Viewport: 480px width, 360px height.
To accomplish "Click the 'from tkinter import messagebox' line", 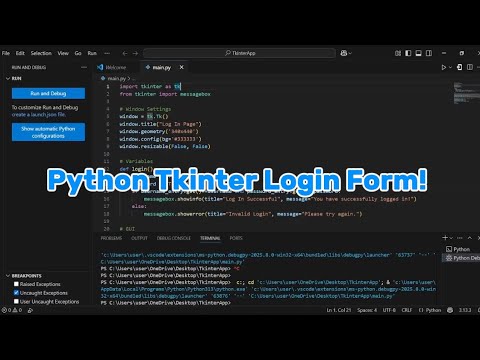I will pos(165,94).
